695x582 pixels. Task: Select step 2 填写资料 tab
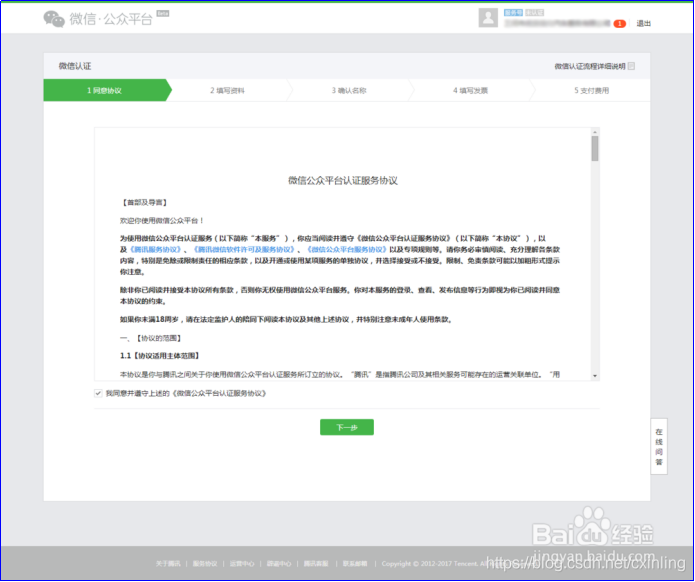click(227, 90)
